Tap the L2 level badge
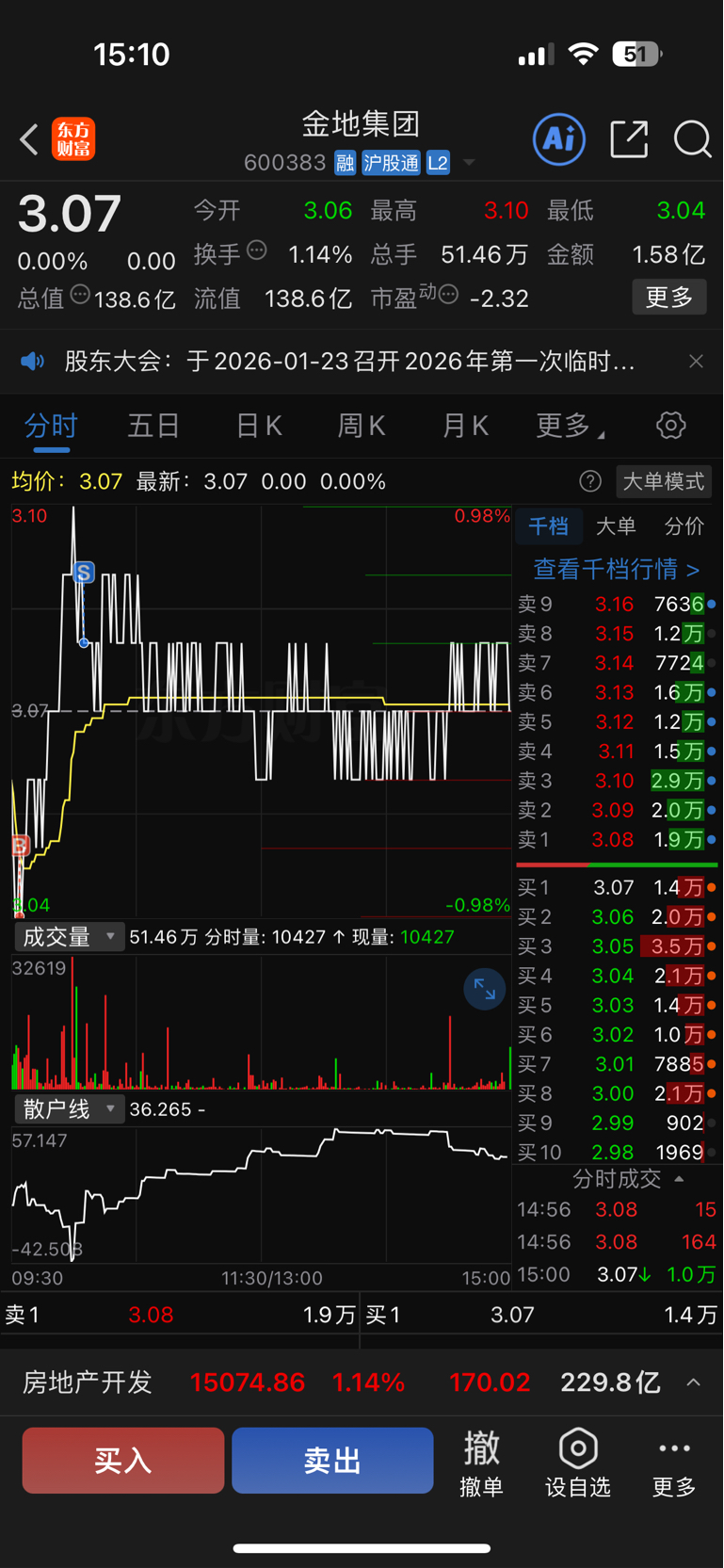This screenshot has width=724, height=1568. 438,163
